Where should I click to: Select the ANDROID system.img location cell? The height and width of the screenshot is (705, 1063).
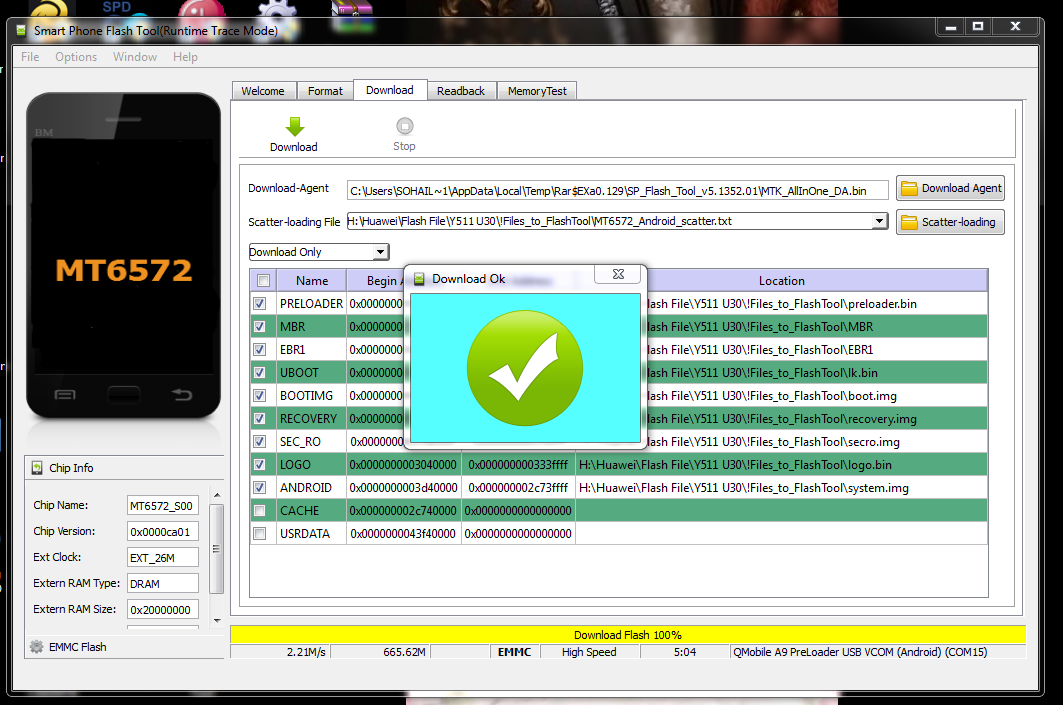[x=782, y=488]
